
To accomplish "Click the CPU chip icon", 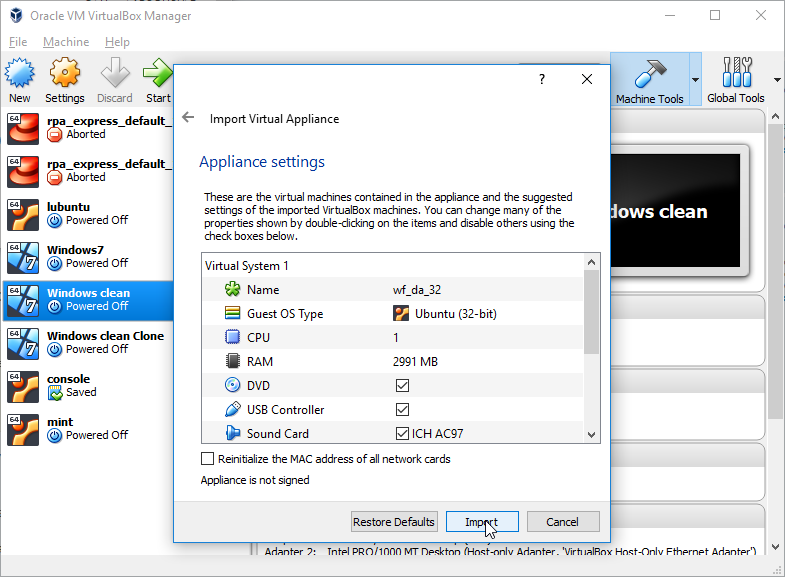I will [232, 337].
